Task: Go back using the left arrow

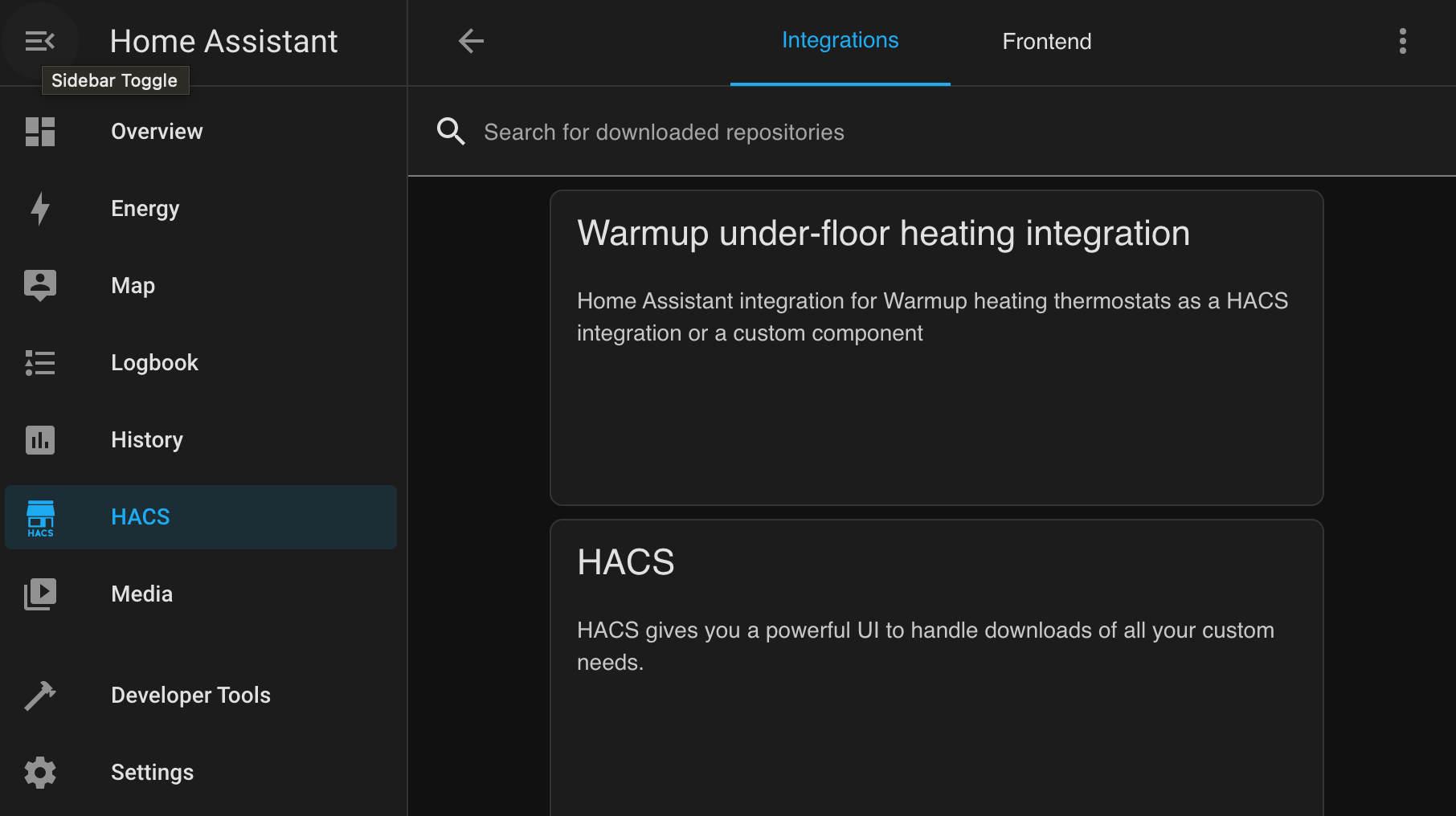Action: [471, 41]
